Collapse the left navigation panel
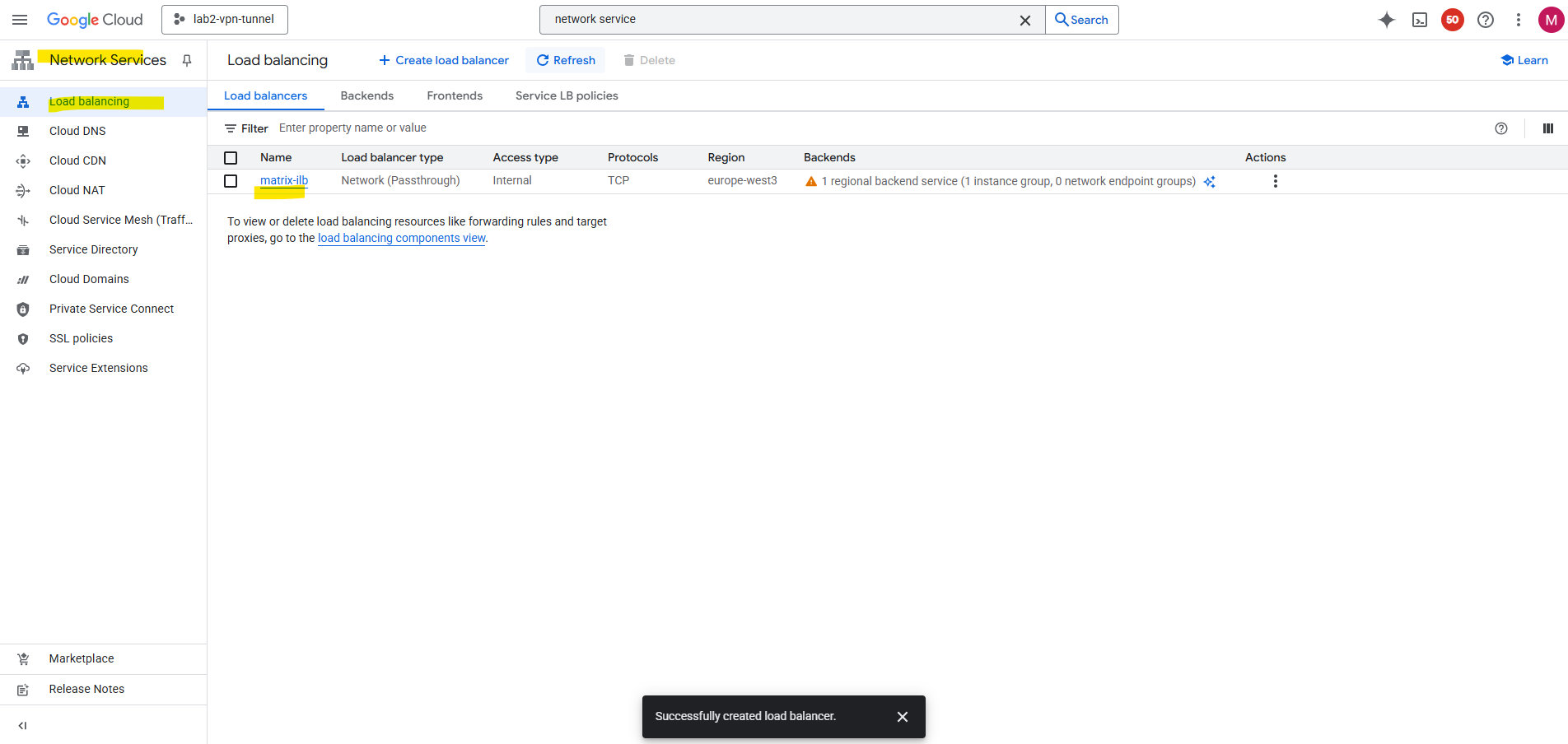Viewport: 1568px width, 744px height. click(22, 726)
